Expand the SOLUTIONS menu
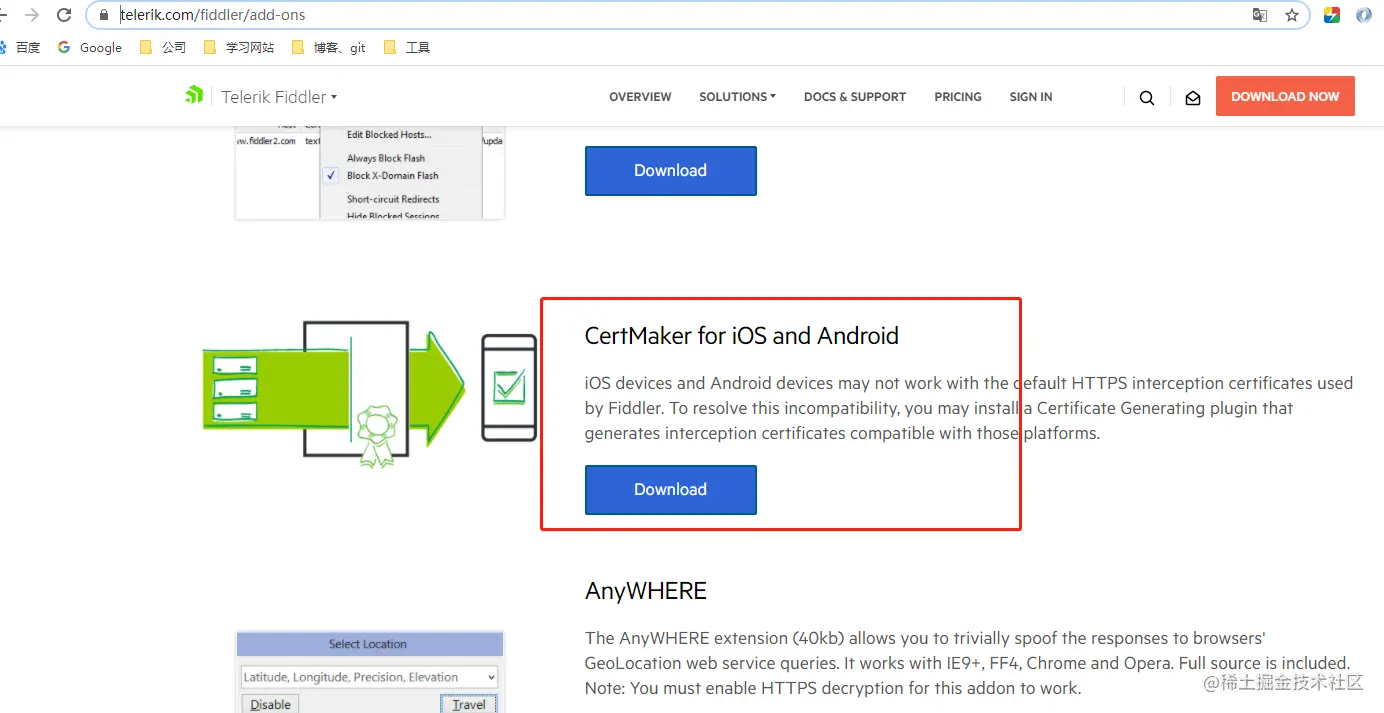This screenshot has width=1384, height=713. coord(737,97)
